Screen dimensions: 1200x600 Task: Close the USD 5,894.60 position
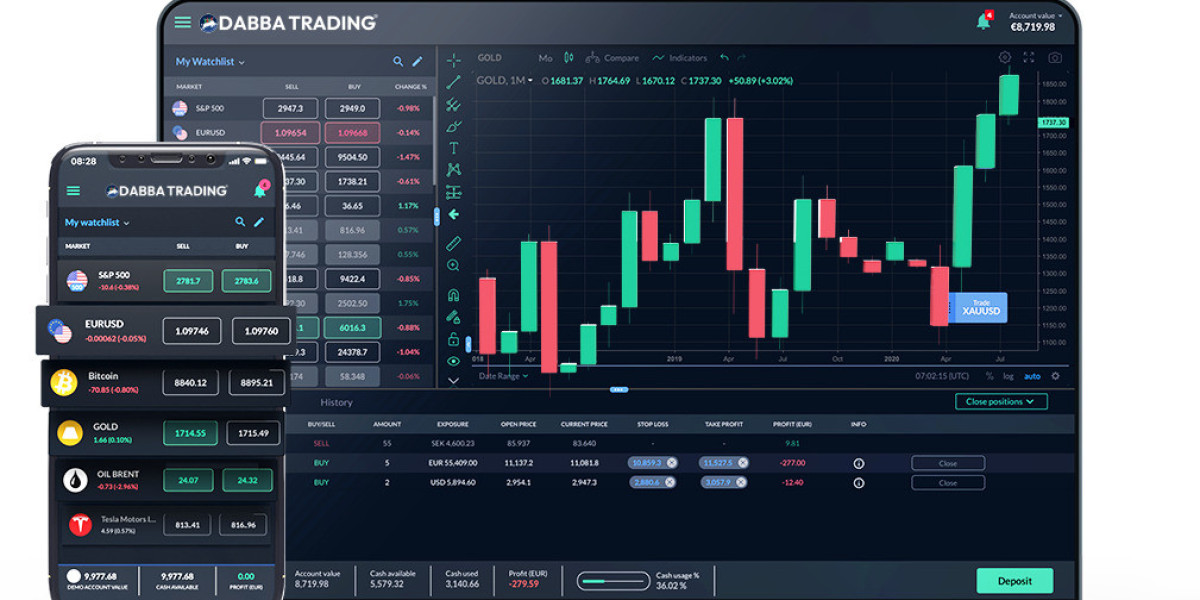pyautogui.click(x=948, y=482)
